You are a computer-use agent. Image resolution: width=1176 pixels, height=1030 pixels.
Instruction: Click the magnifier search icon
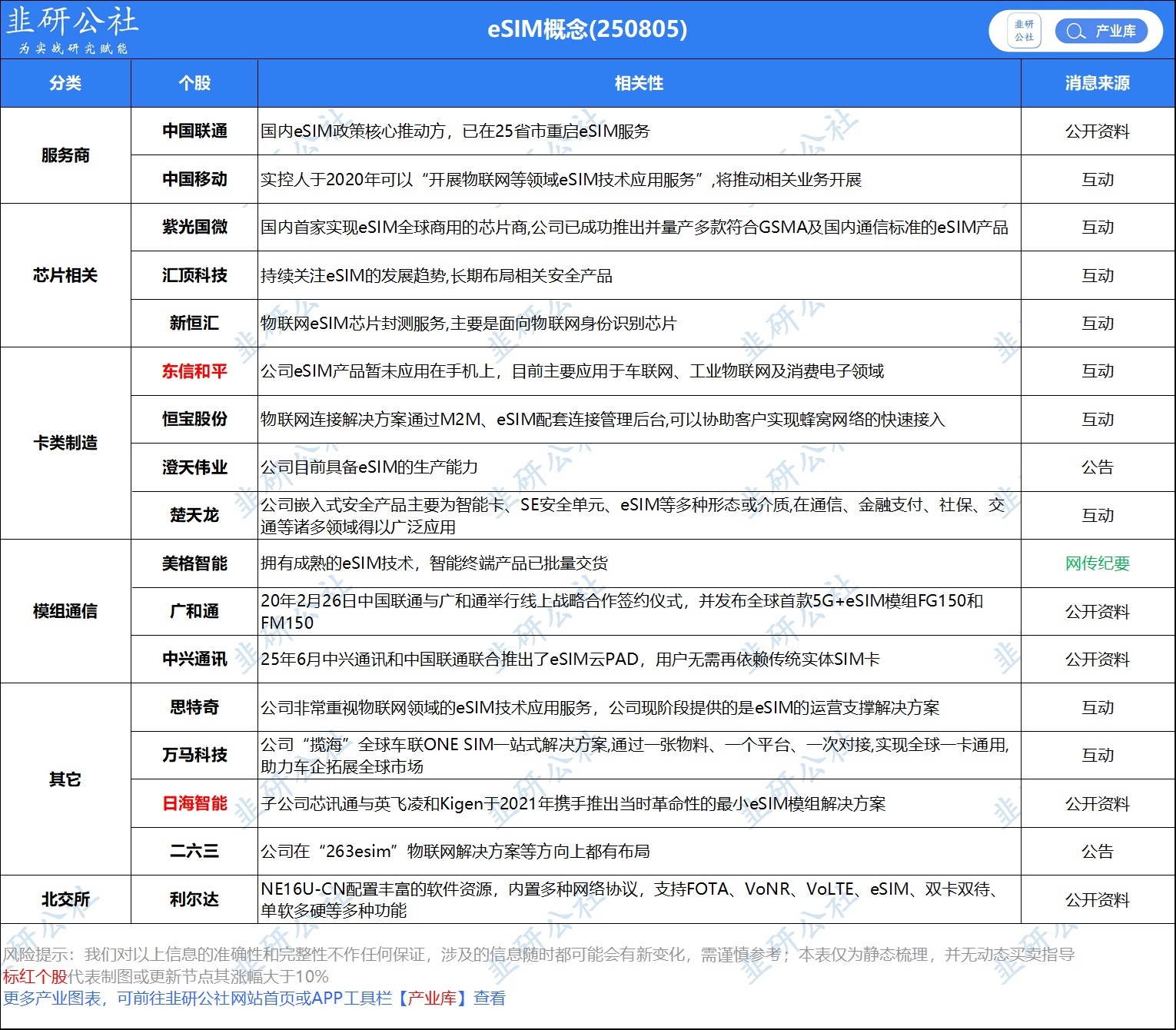pyautogui.click(x=1075, y=31)
